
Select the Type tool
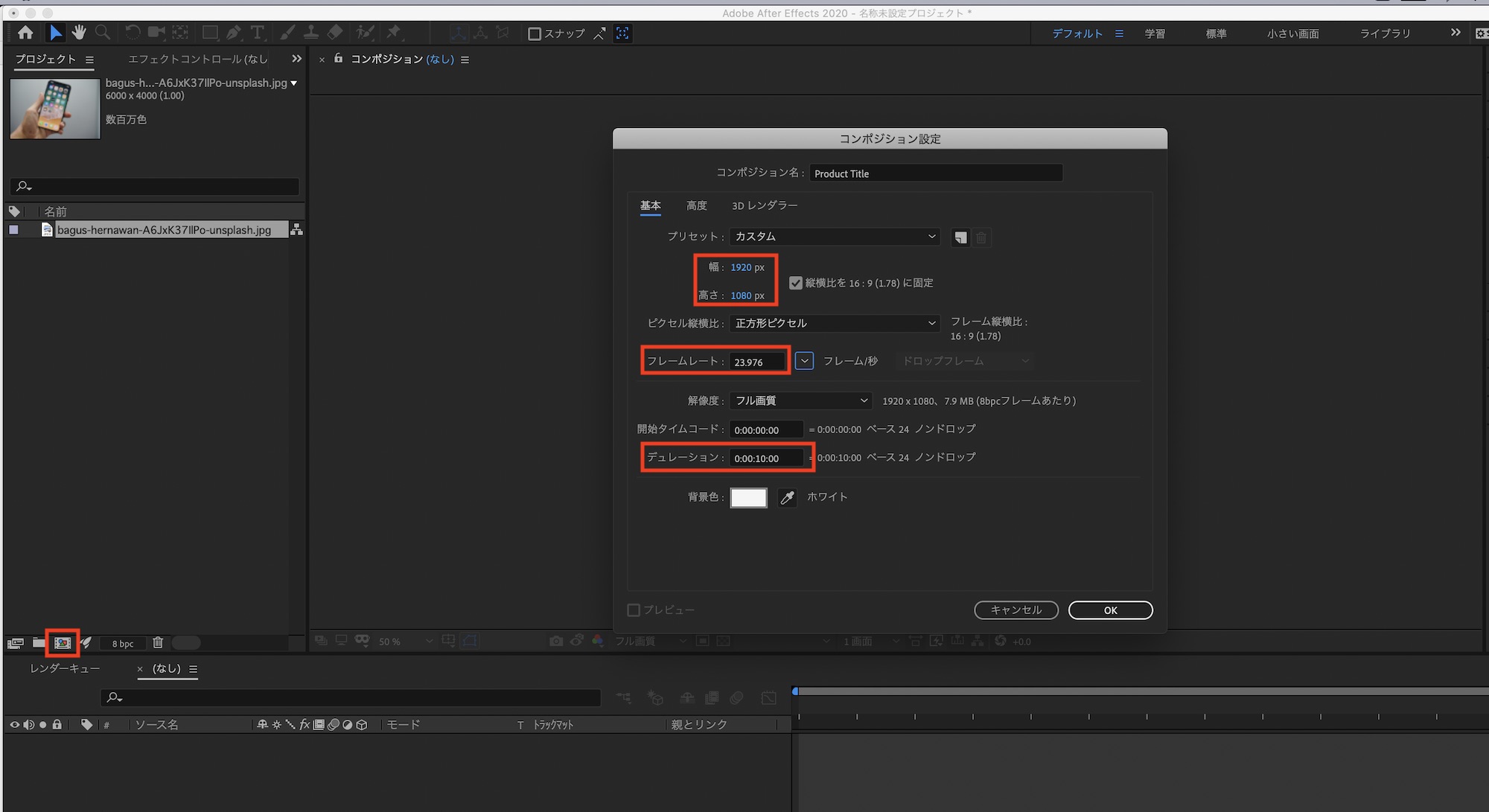click(258, 33)
